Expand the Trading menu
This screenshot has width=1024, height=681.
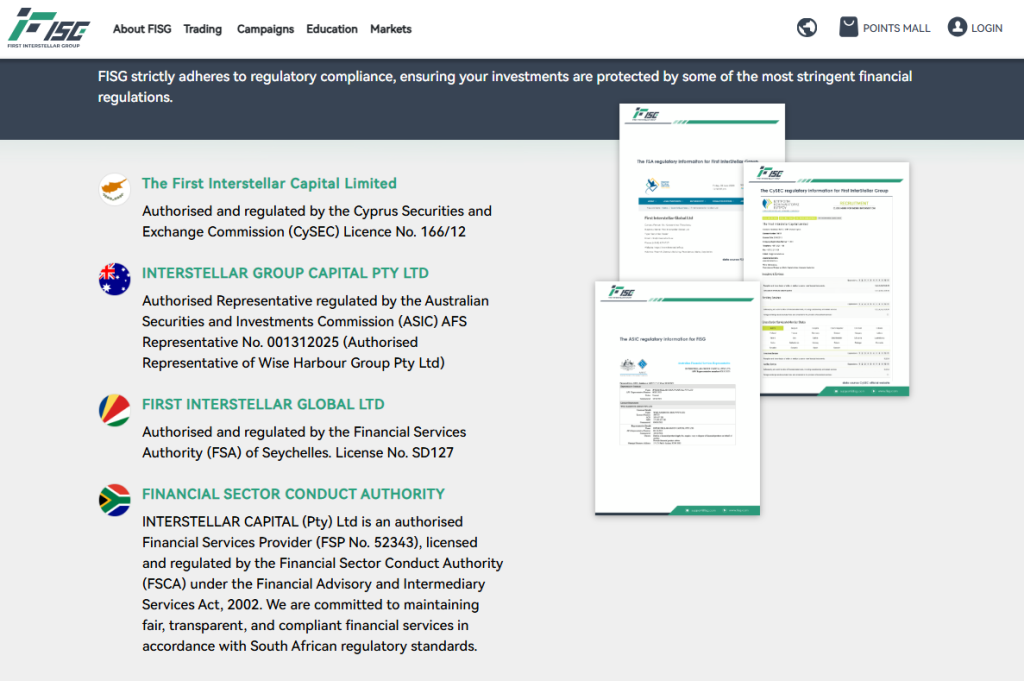(x=203, y=29)
